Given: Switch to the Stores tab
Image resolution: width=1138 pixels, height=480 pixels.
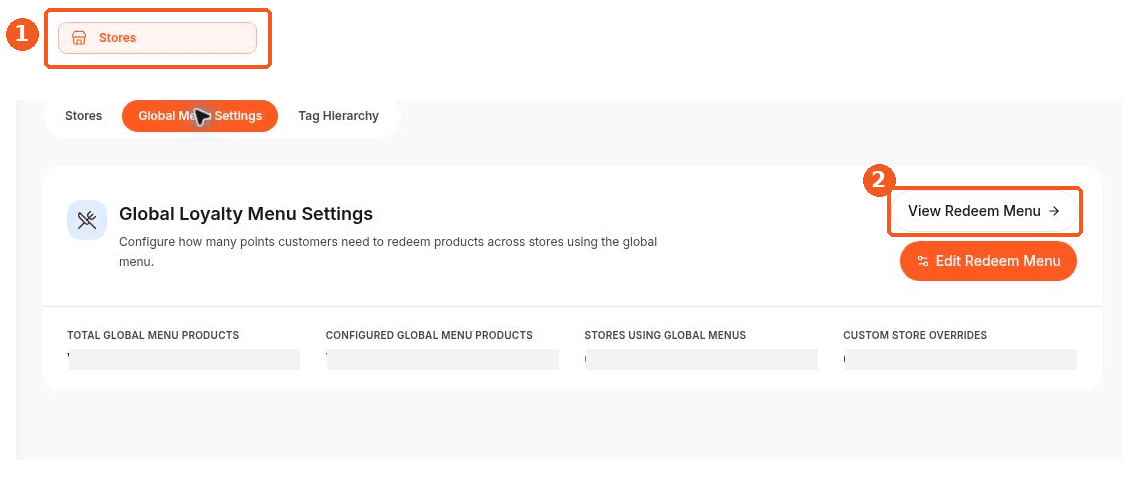Looking at the screenshot, I should [x=83, y=116].
